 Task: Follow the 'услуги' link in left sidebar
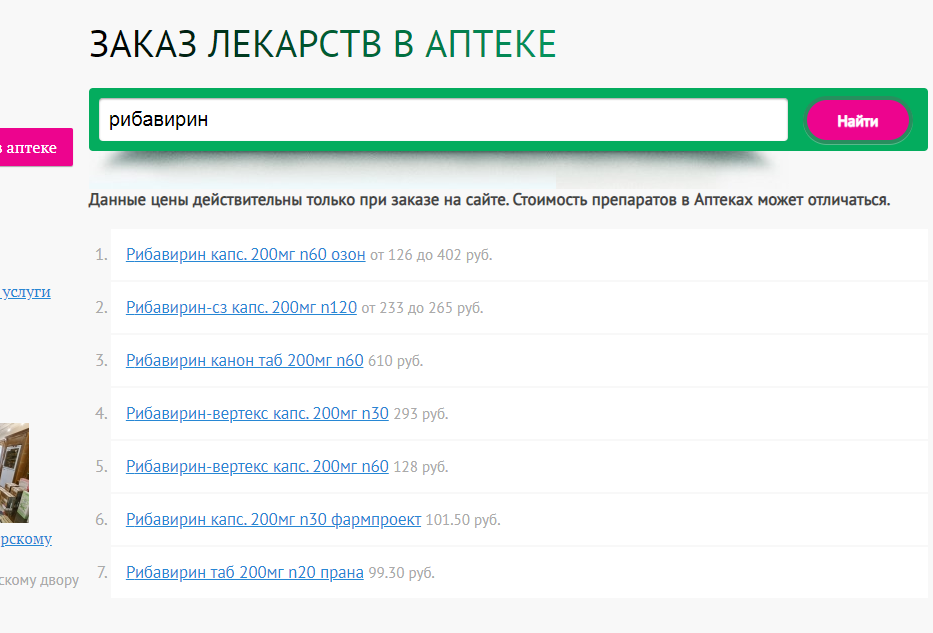click(26, 292)
